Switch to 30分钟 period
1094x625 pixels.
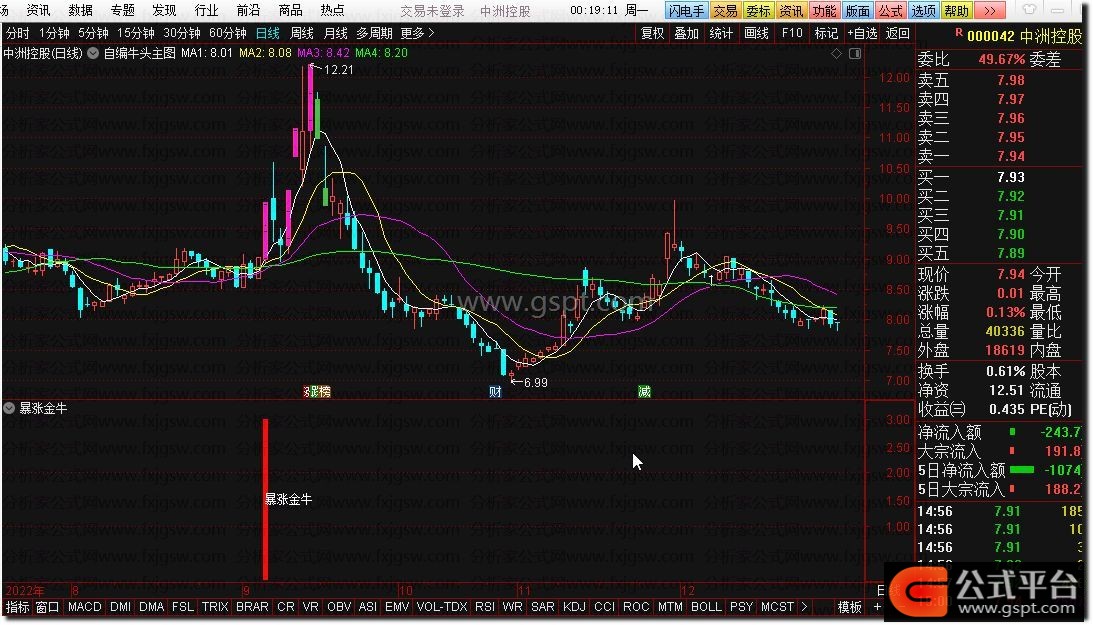(x=181, y=33)
